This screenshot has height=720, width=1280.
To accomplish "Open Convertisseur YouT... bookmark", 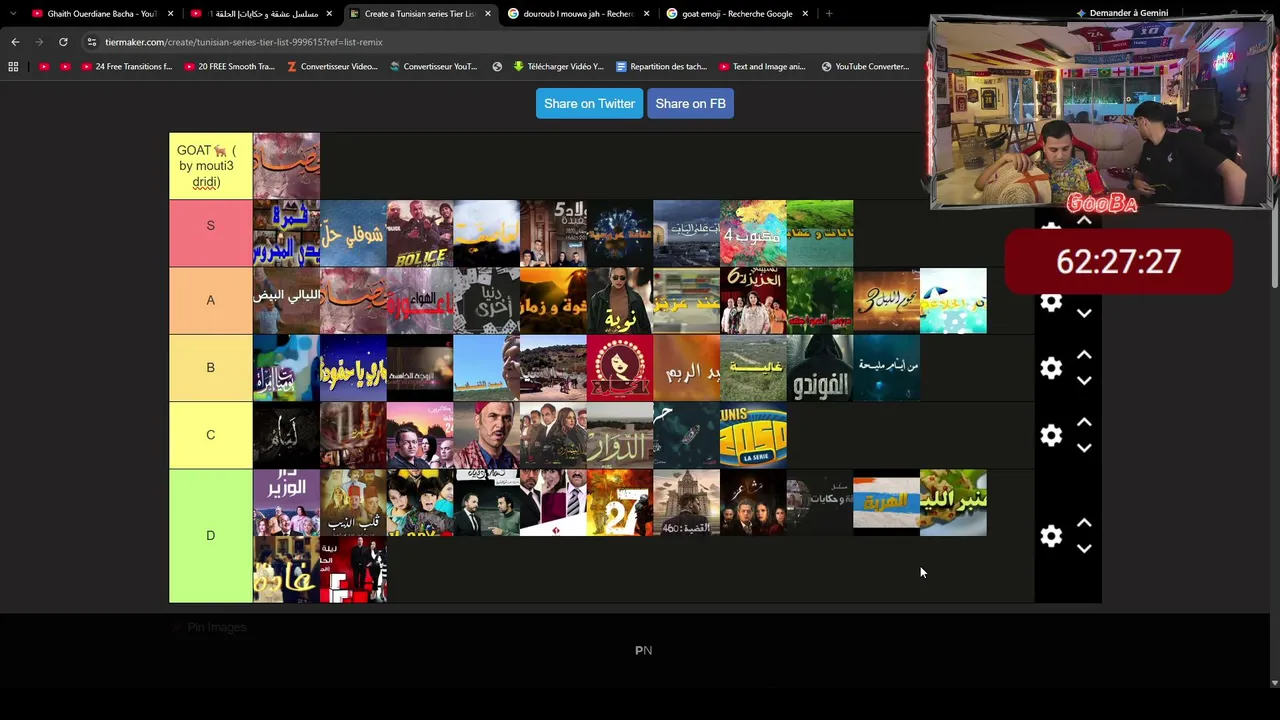I will [x=434, y=67].
